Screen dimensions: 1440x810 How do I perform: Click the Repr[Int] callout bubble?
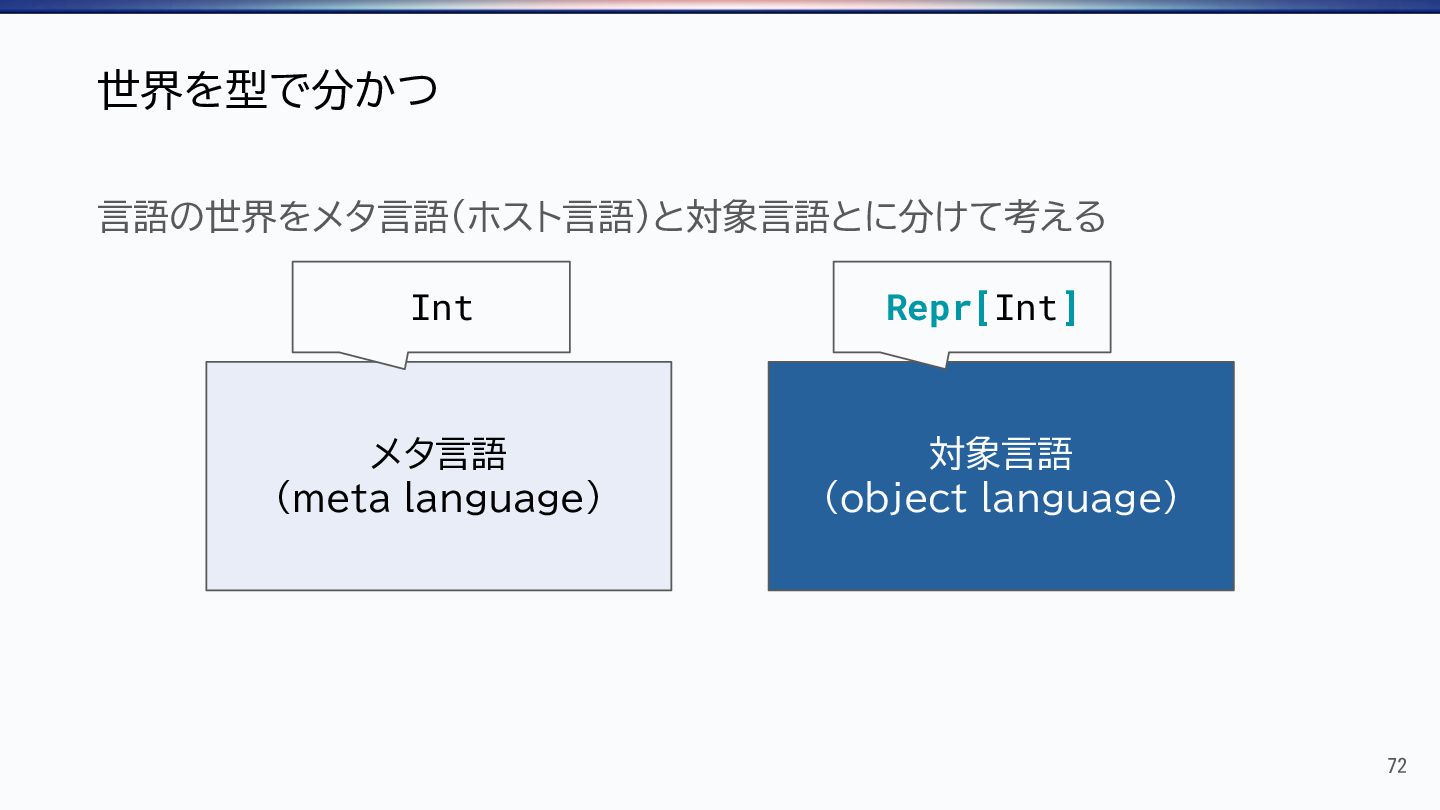972,307
